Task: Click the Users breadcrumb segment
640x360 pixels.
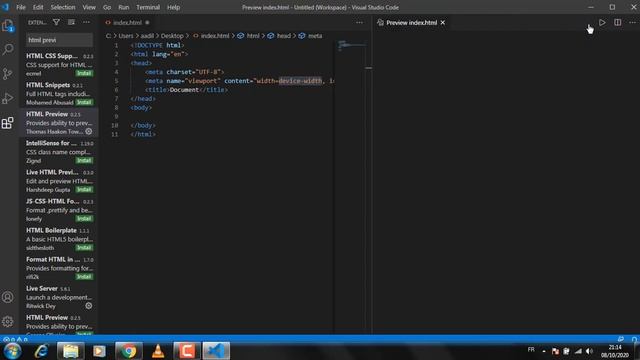Action: tap(126, 36)
